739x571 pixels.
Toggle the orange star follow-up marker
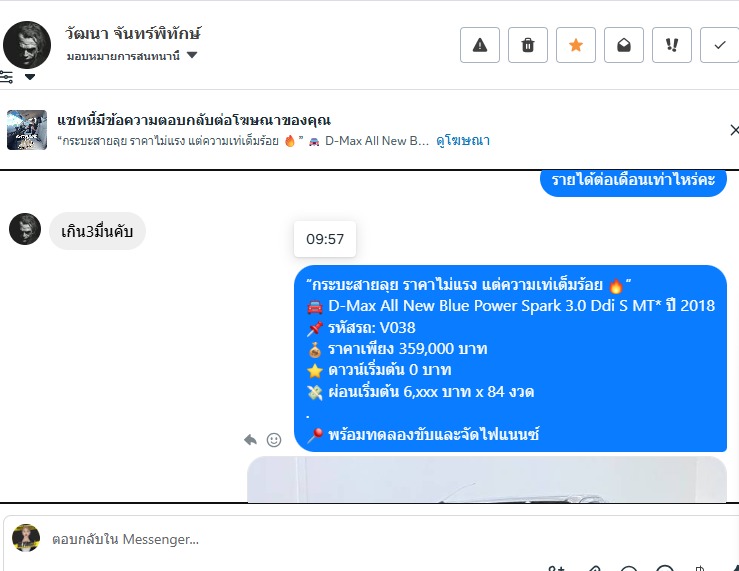(576, 45)
